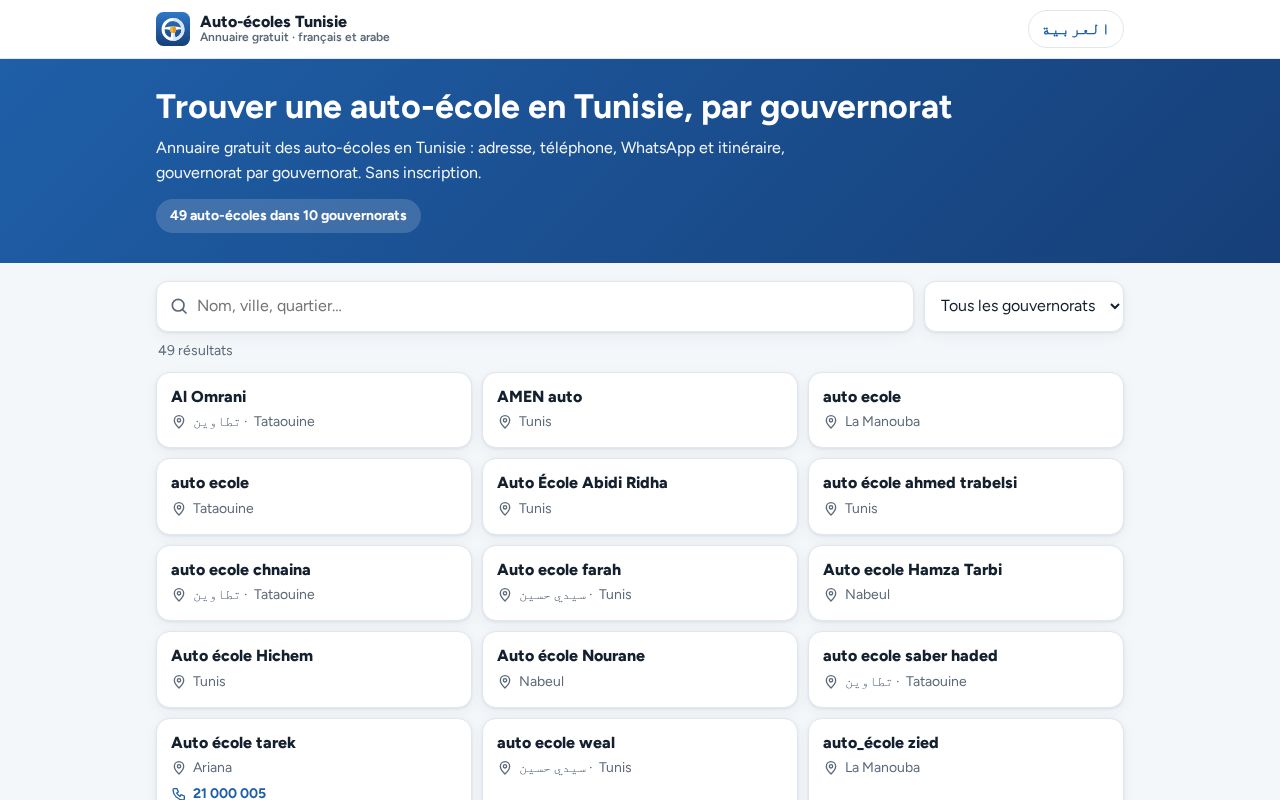
Task: Click the Auto-écoles Tunisie site title
Action: point(273,21)
